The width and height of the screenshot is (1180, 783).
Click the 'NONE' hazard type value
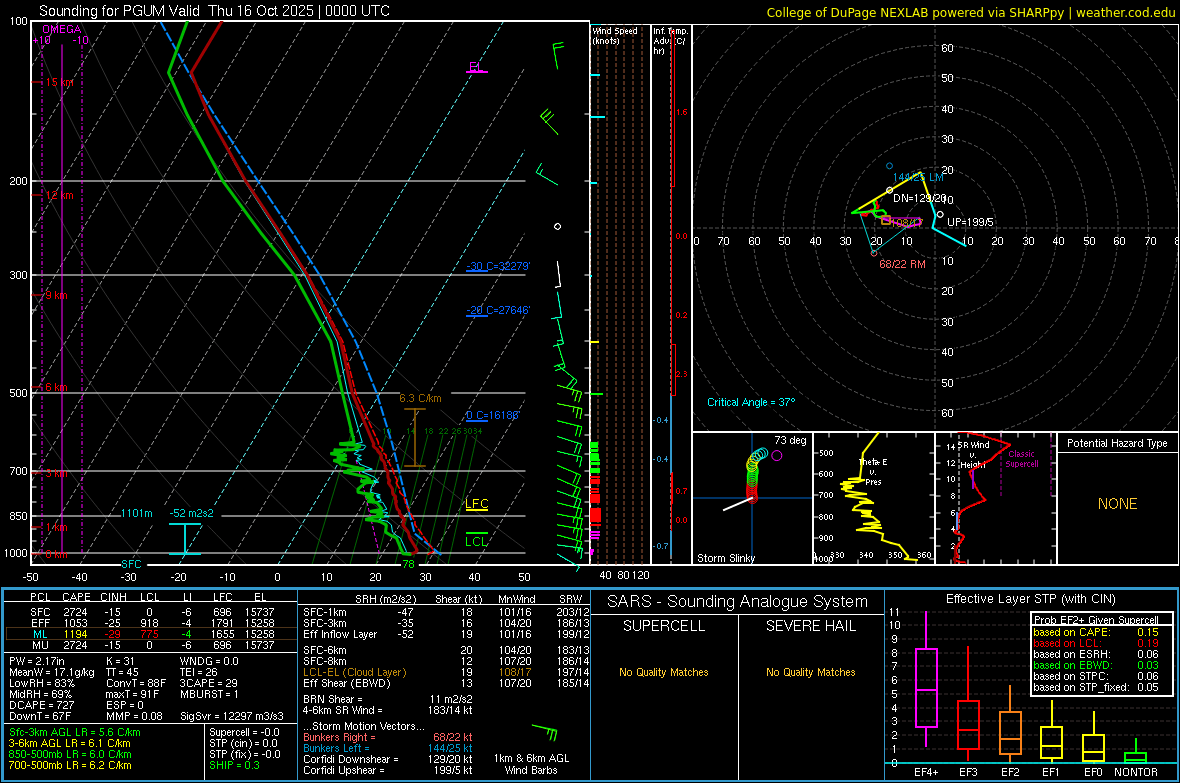(x=1117, y=504)
